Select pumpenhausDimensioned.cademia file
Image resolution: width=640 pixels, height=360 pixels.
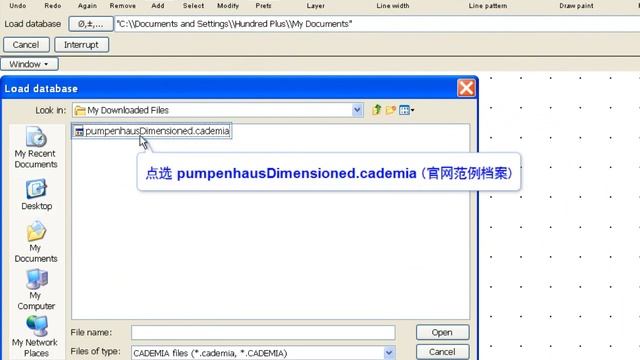point(152,131)
